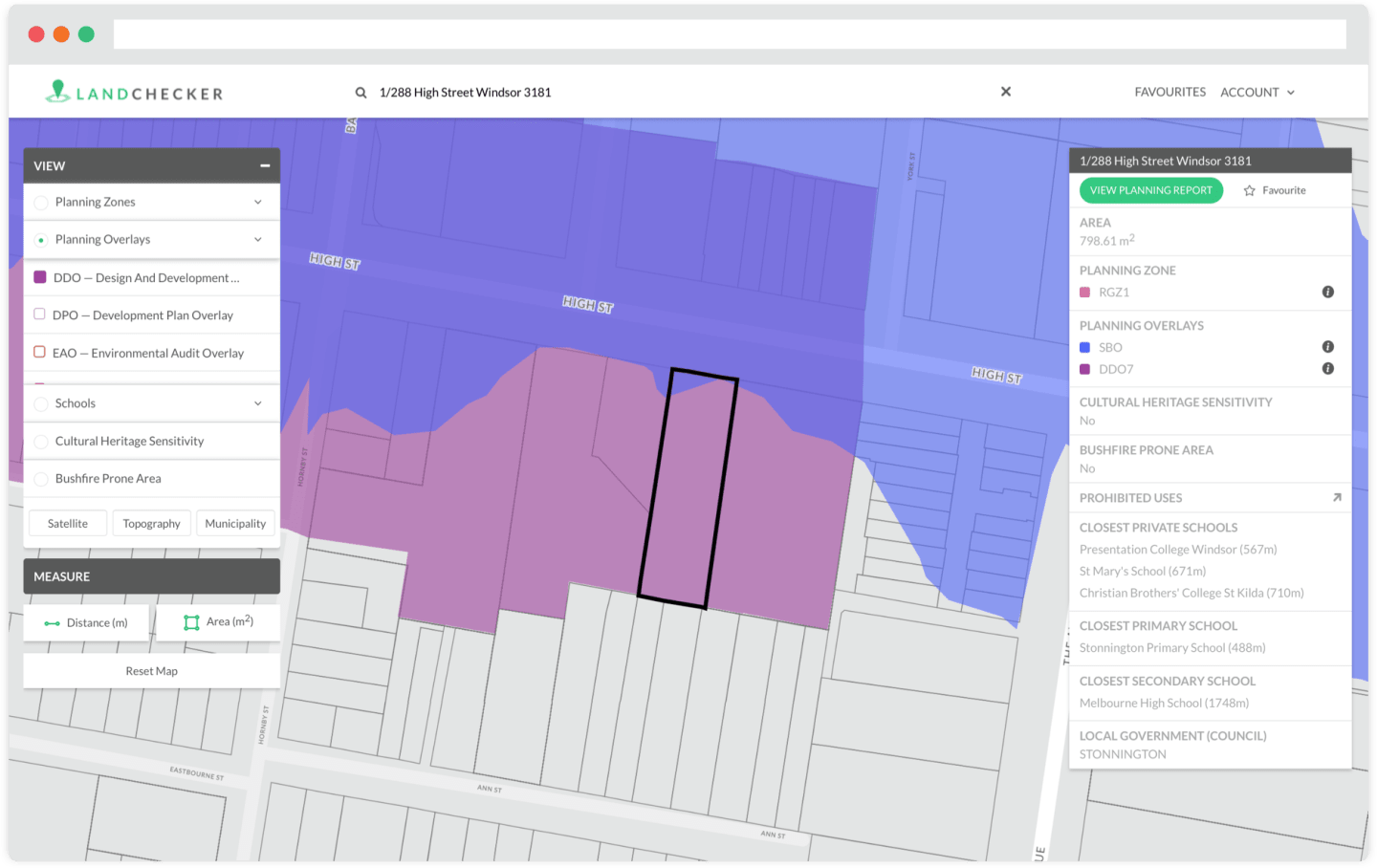Open Prohibited Uses via the arrow icon
The height and width of the screenshot is (868, 1377).
point(1336,495)
